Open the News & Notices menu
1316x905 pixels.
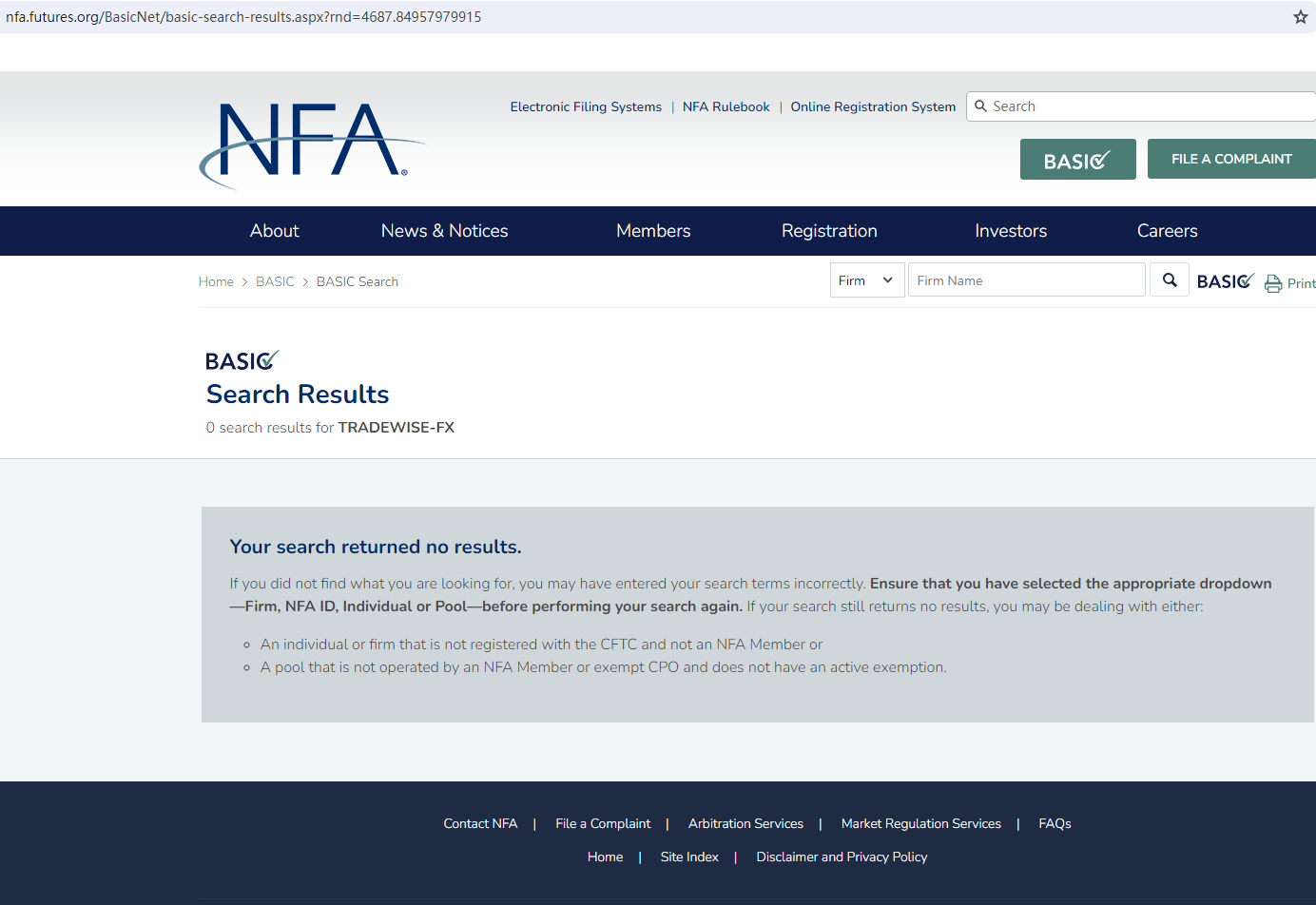tap(444, 231)
